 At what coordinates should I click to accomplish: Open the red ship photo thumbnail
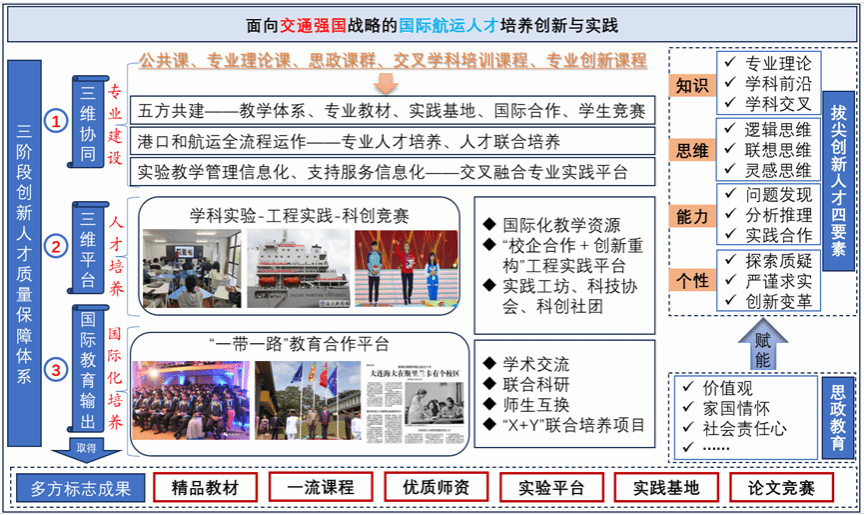click(x=297, y=268)
